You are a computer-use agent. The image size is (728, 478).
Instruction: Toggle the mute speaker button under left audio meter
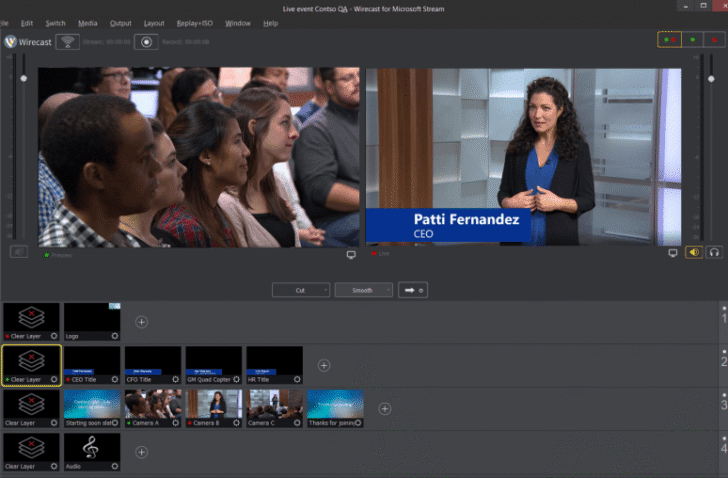pos(19,252)
